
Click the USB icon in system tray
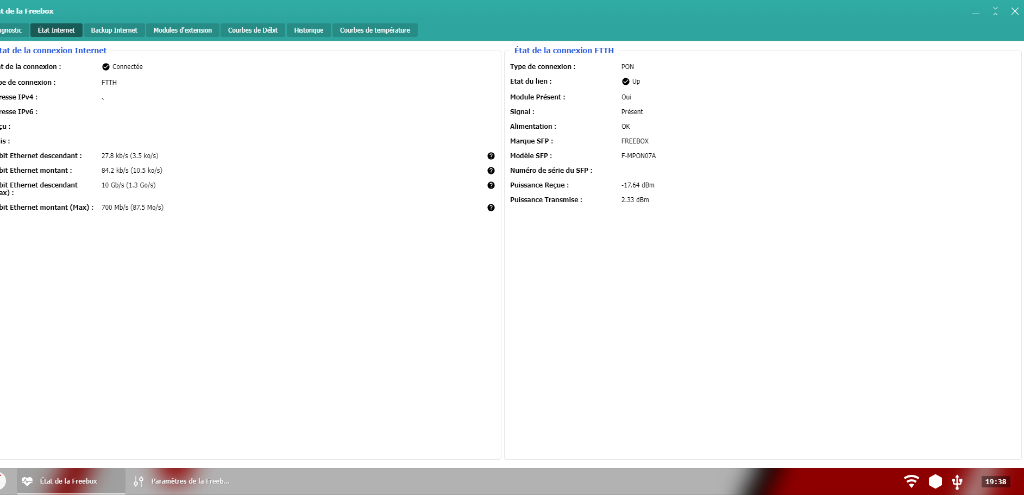pyautogui.click(x=958, y=481)
